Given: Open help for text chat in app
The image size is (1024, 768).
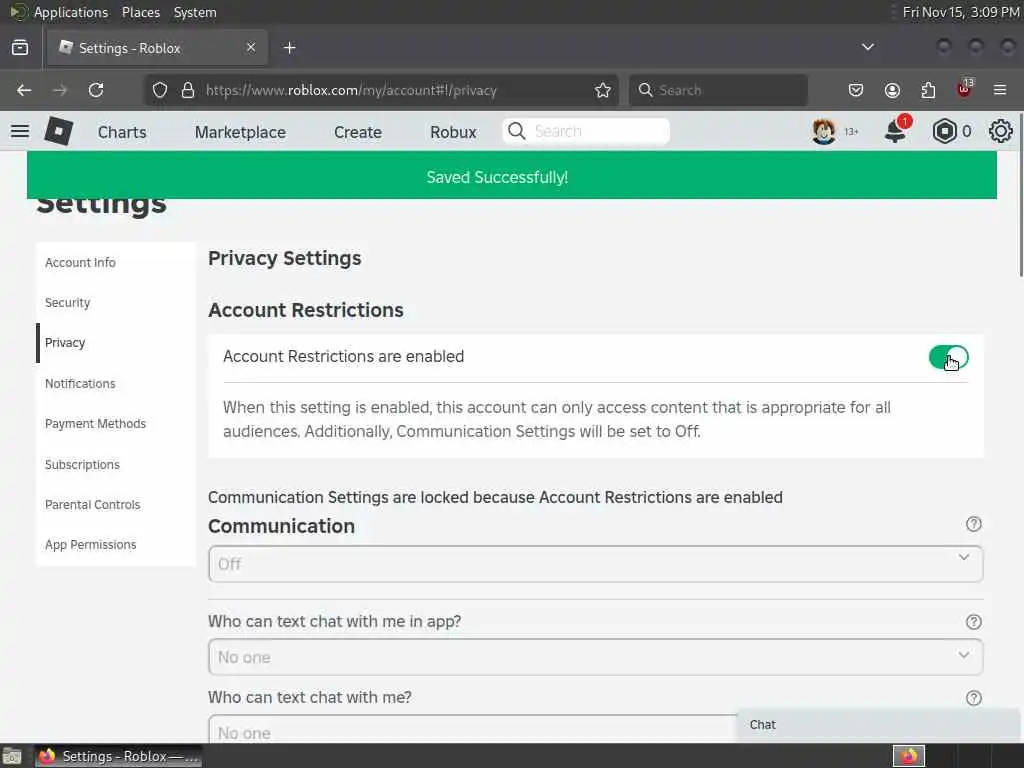Looking at the screenshot, I should (973, 622).
